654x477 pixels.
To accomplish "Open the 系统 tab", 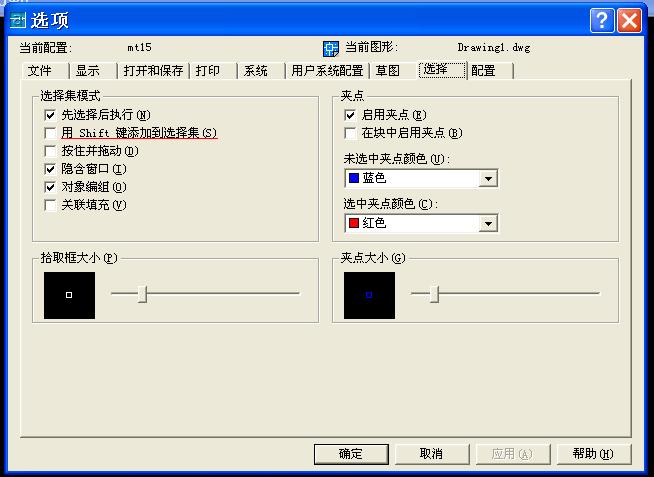I will point(261,70).
